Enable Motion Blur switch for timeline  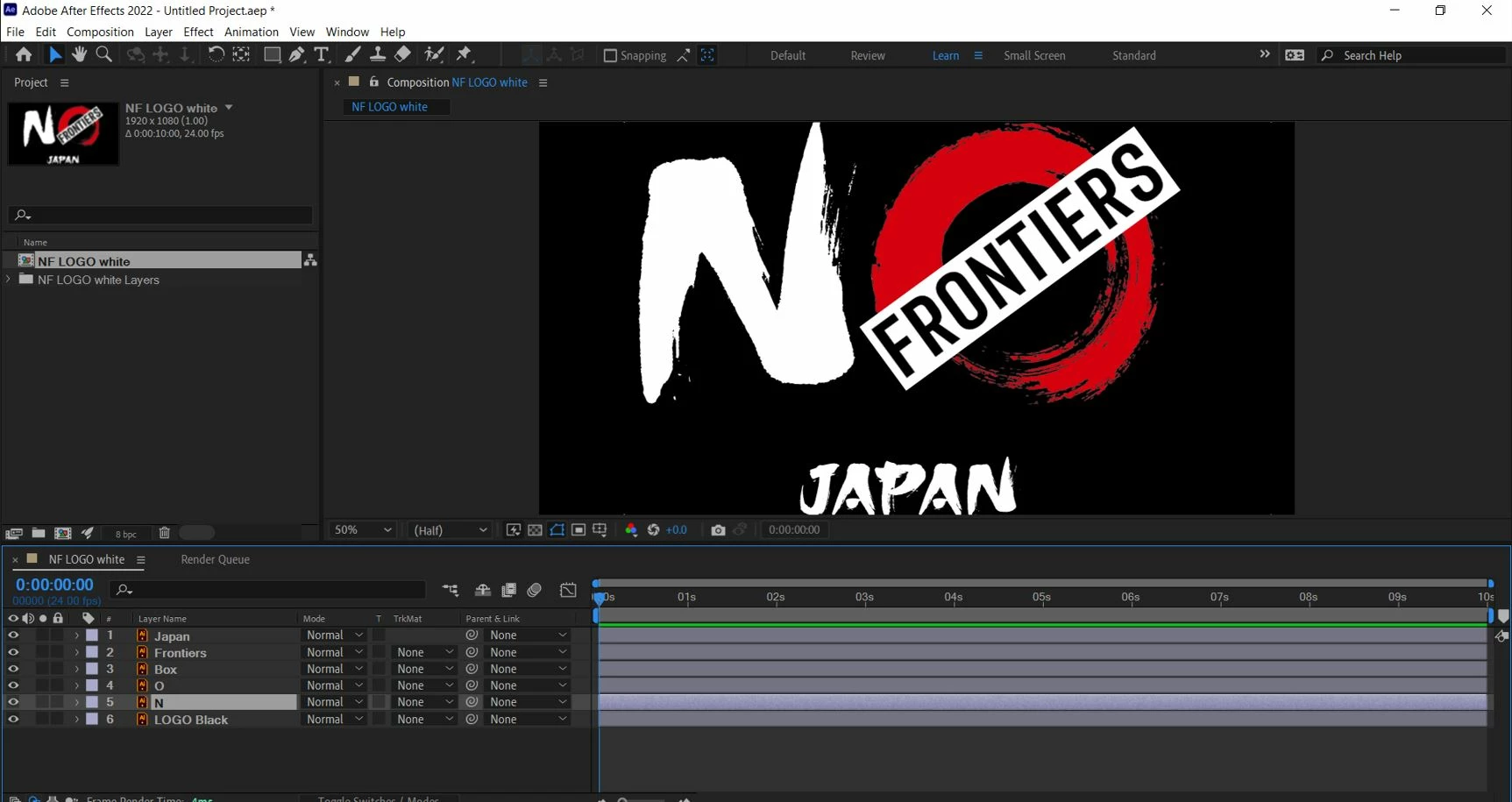coord(535,590)
